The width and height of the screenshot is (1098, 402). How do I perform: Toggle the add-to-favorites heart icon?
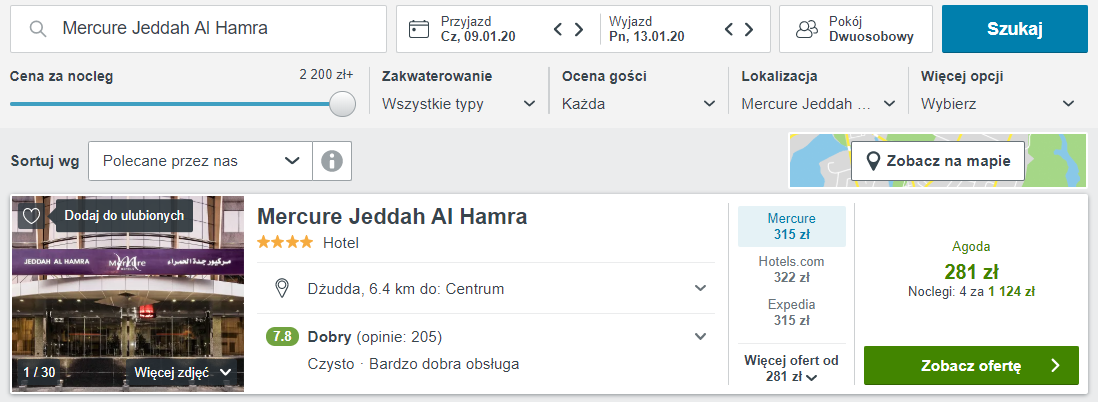click(x=31, y=215)
